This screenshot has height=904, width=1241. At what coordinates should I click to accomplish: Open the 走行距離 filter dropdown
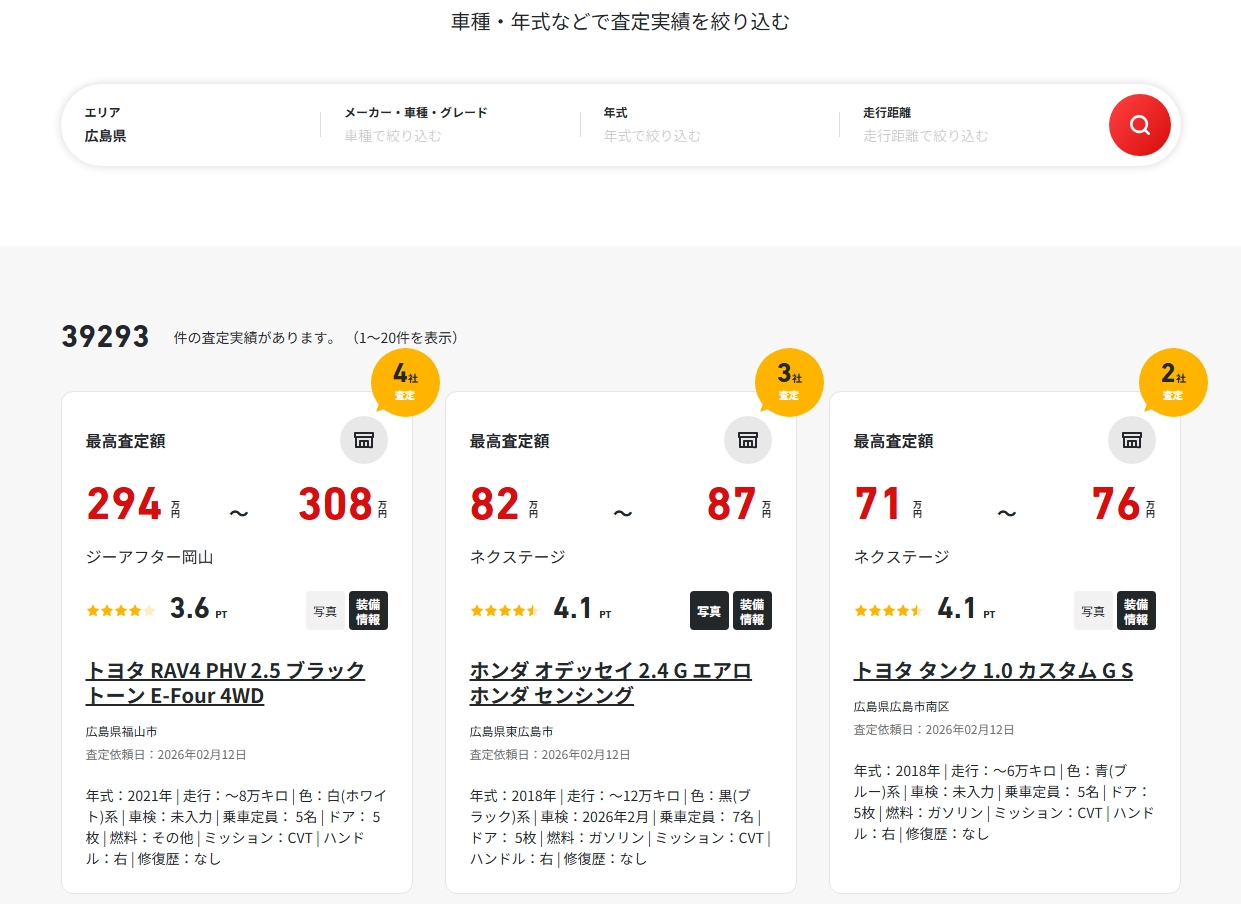(x=970, y=125)
